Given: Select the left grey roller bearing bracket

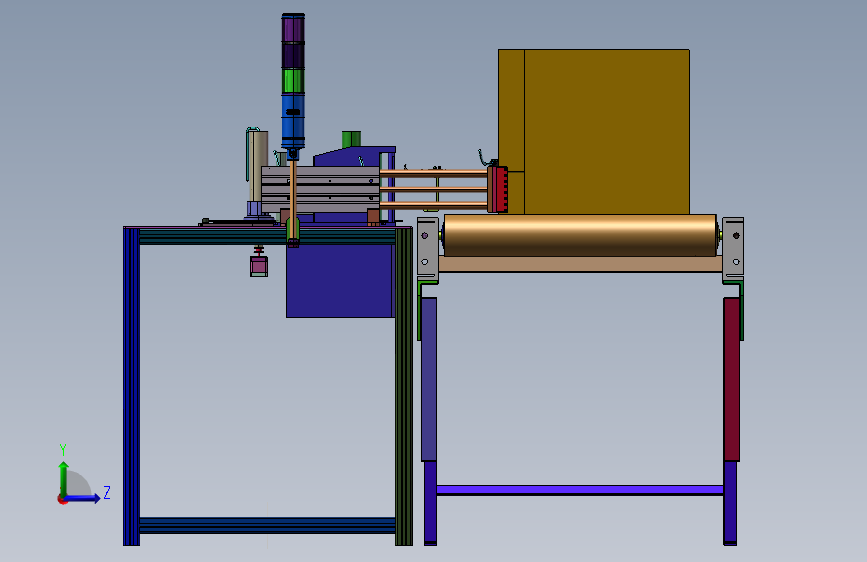Looking at the screenshot, I should point(427,249).
